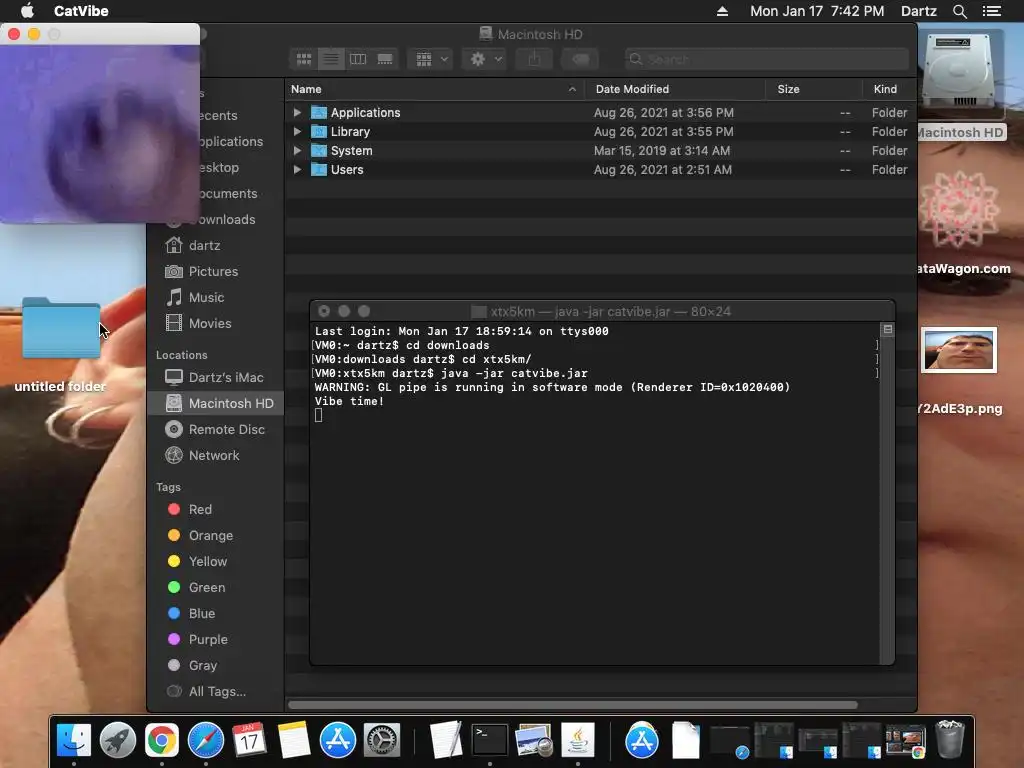Filter by the Gray tag
The width and height of the screenshot is (1024, 768).
click(202, 665)
